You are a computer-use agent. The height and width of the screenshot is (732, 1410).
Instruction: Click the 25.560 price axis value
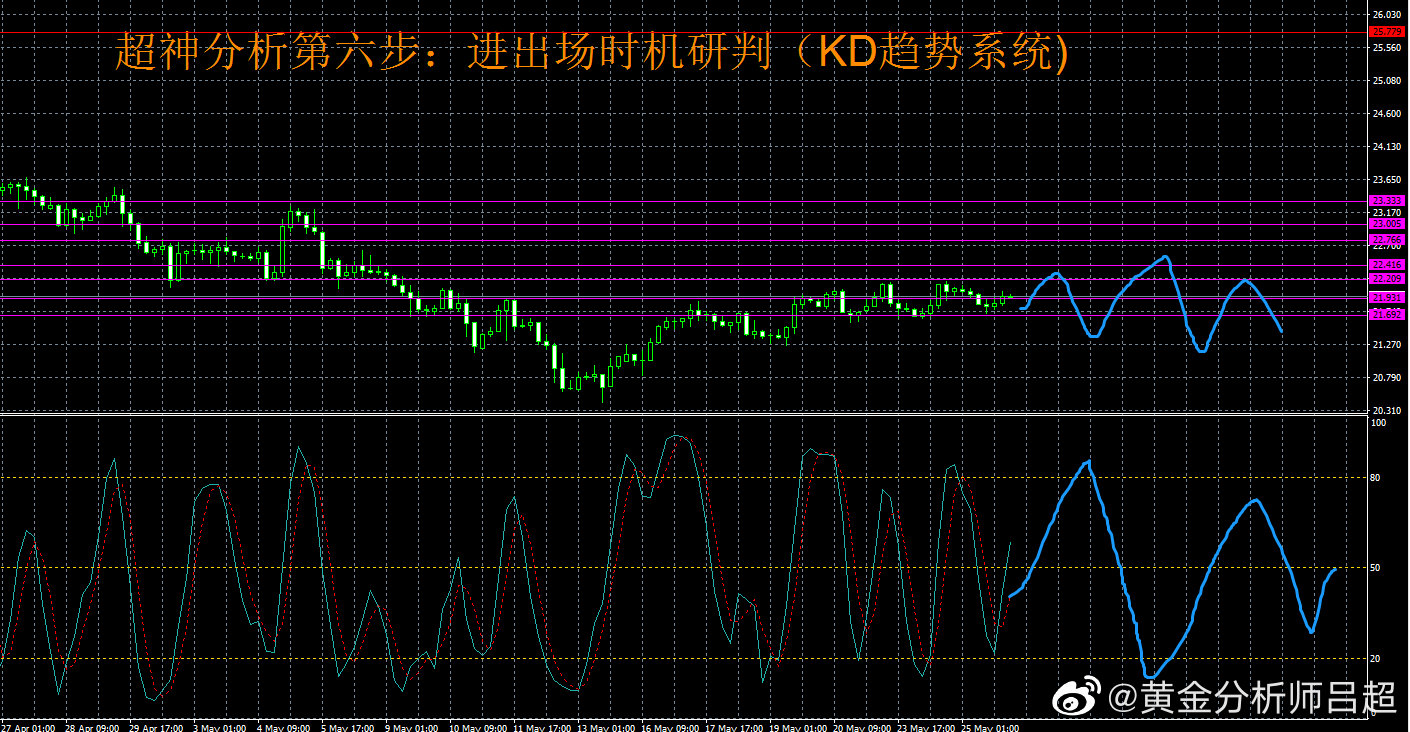(1386, 47)
